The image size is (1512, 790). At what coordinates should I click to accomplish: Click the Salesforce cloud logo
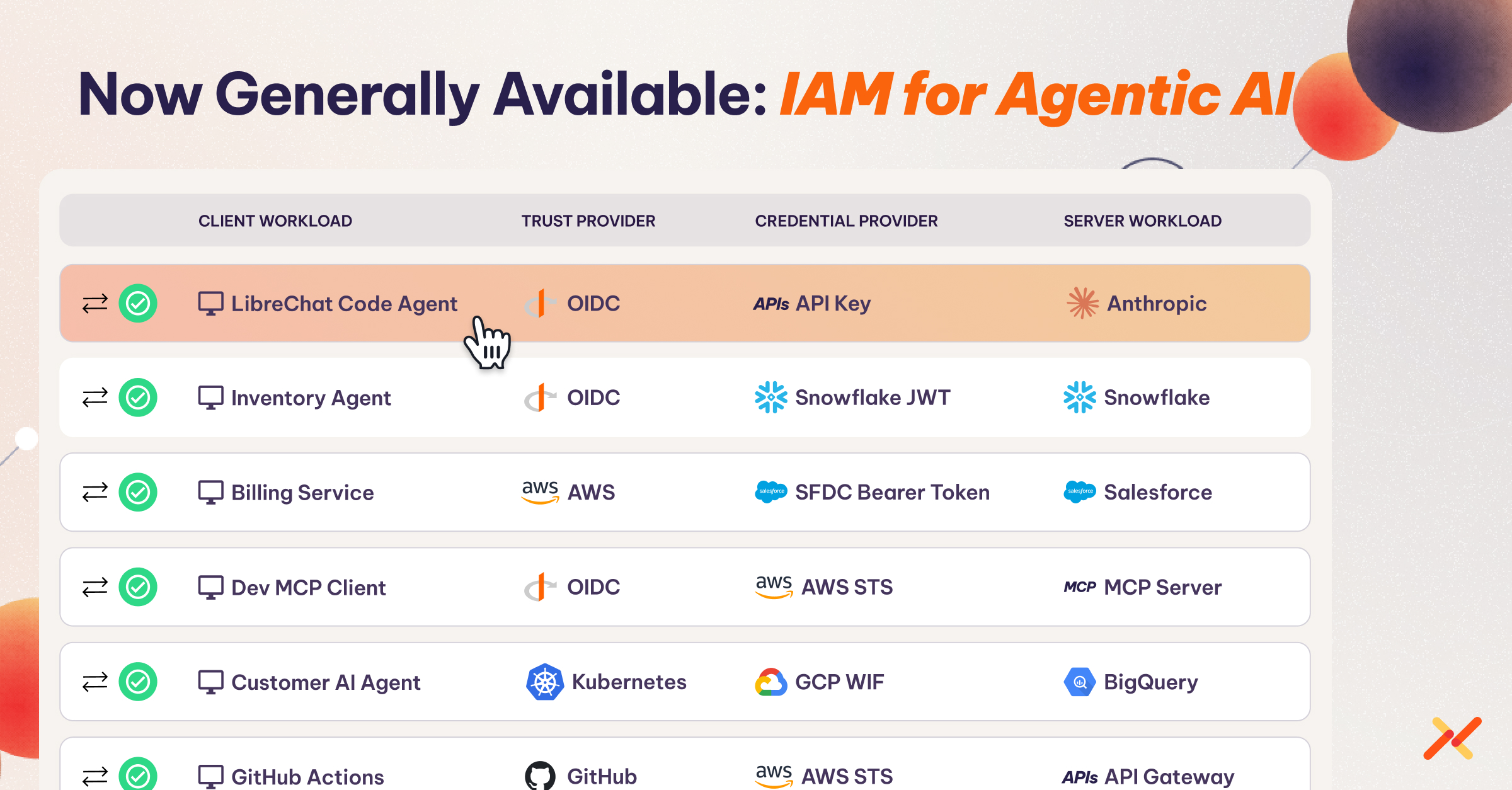click(1081, 492)
